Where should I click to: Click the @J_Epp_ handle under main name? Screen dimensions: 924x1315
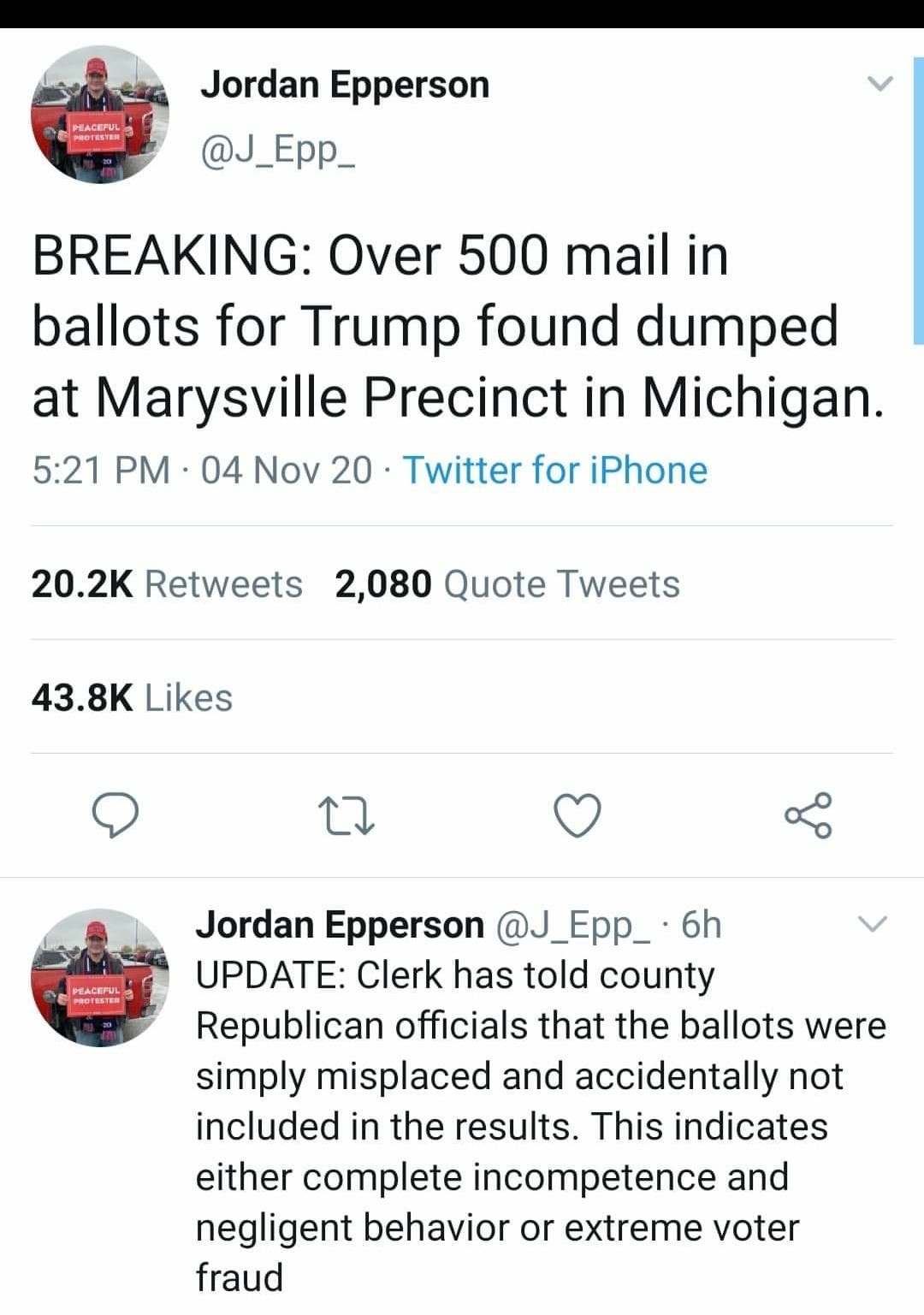point(277,150)
